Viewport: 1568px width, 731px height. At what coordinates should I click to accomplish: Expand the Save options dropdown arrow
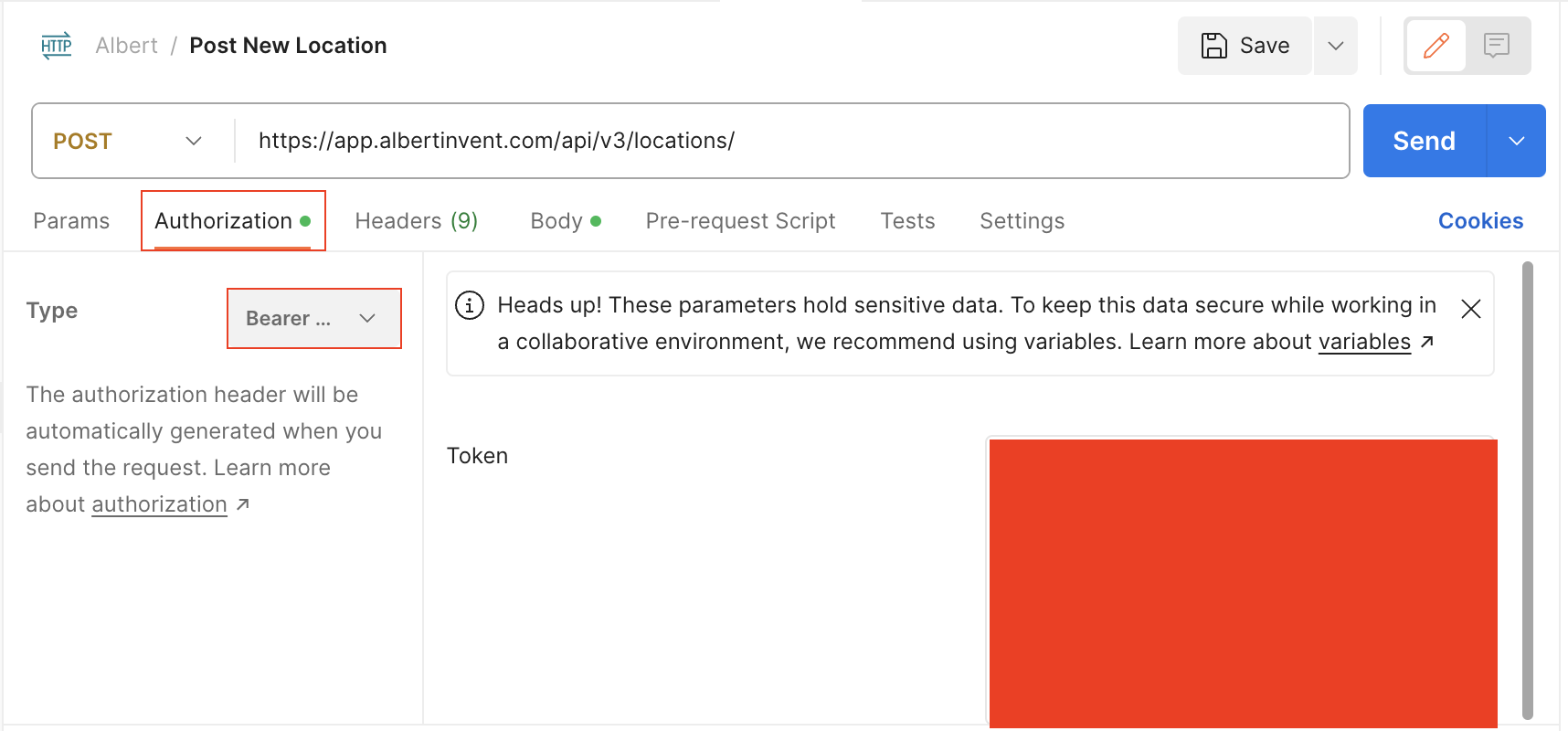click(1335, 46)
